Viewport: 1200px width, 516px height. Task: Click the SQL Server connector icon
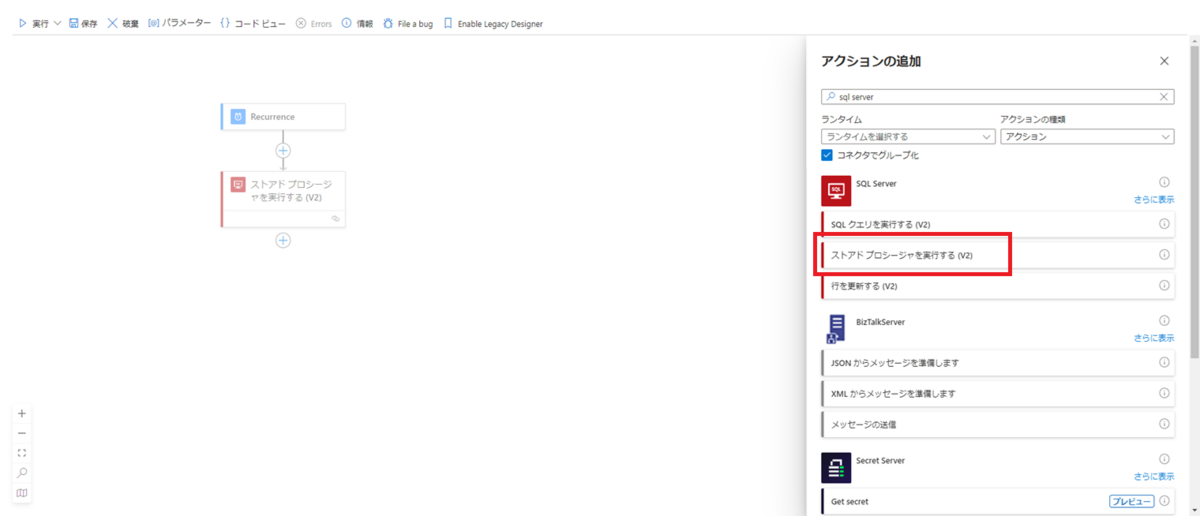click(x=836, y=191)
